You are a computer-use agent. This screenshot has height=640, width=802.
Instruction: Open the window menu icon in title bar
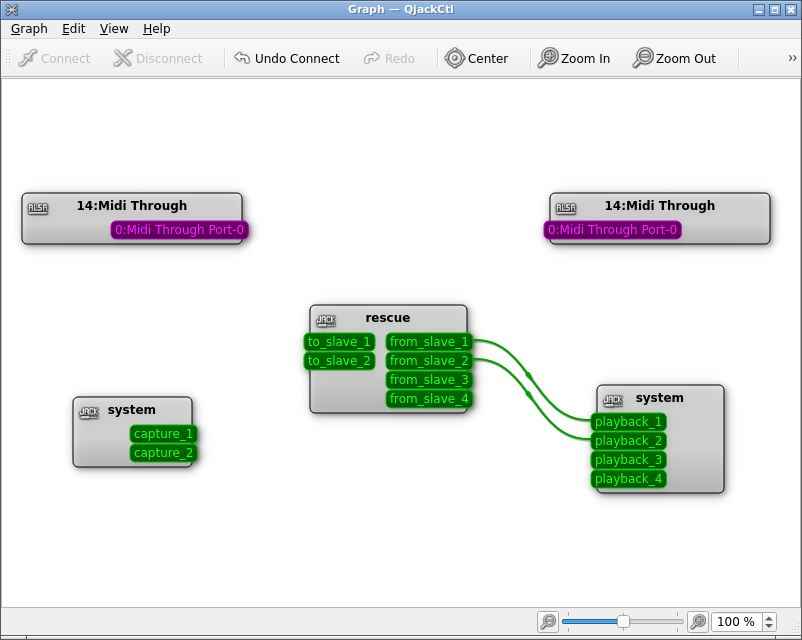[x=12, y=9]
